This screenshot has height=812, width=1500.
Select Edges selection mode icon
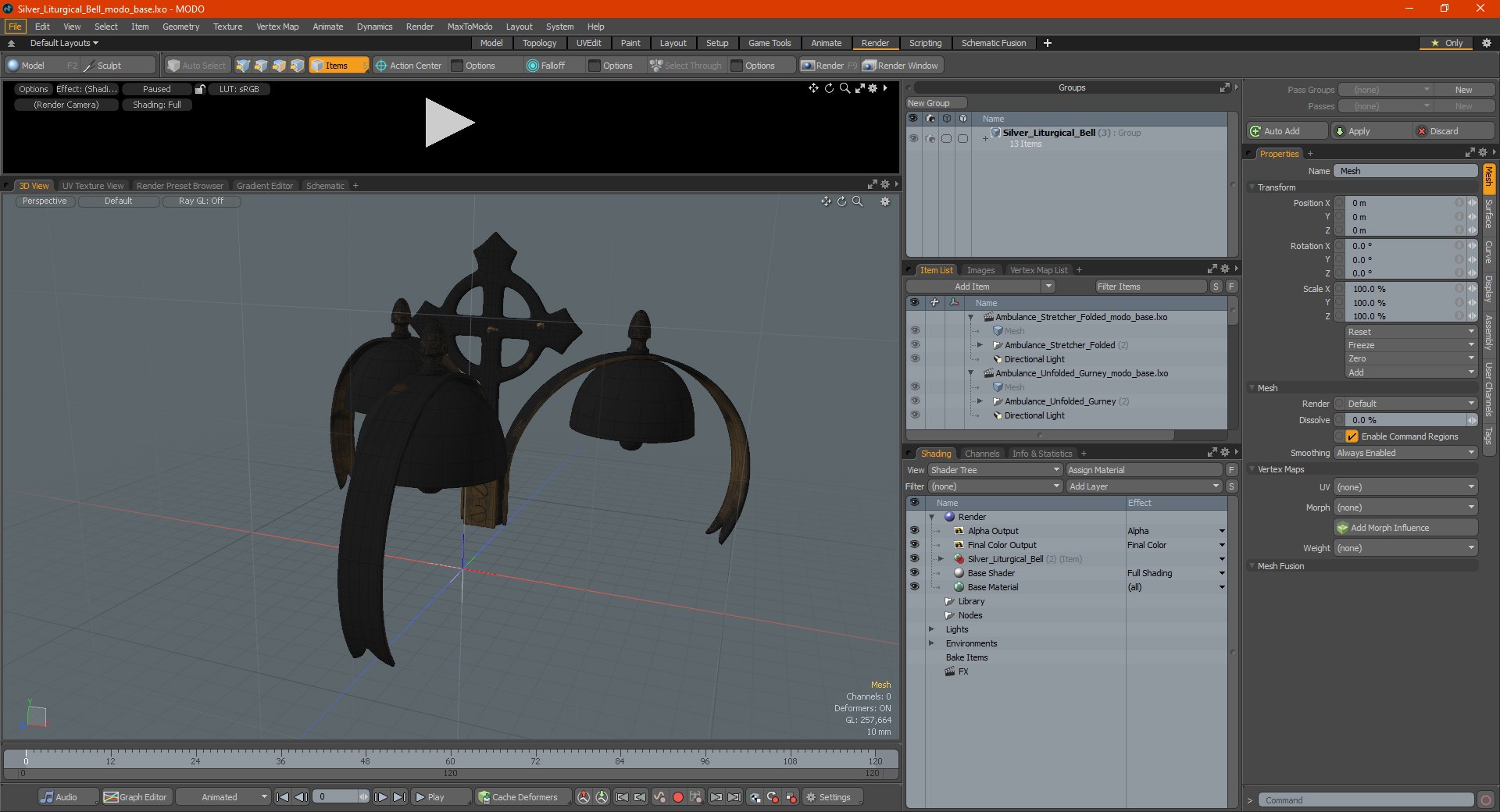tap(261, 66)
